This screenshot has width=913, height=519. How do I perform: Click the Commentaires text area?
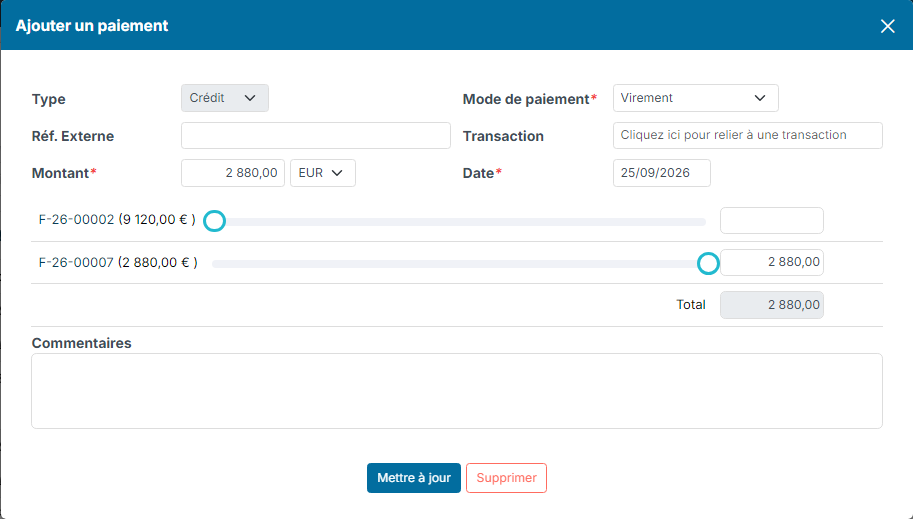point(456,391)
